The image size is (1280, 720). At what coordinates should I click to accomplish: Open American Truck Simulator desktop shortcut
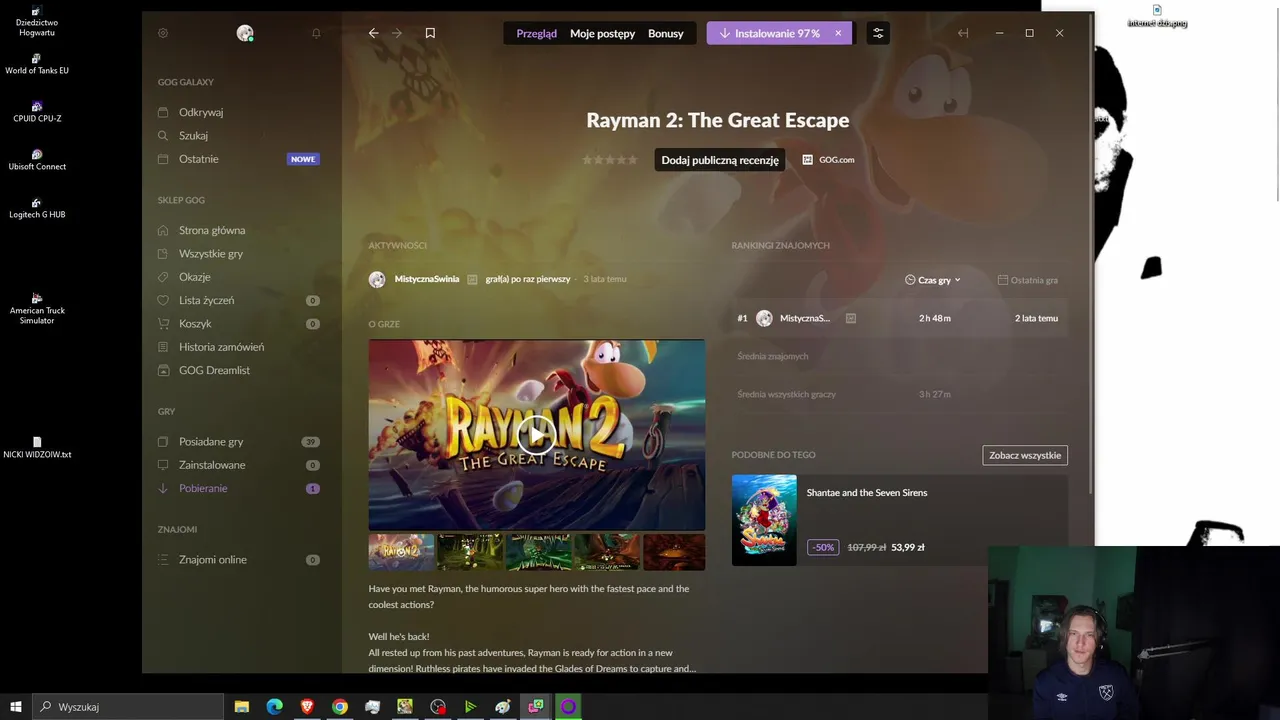tap(37, 309)
